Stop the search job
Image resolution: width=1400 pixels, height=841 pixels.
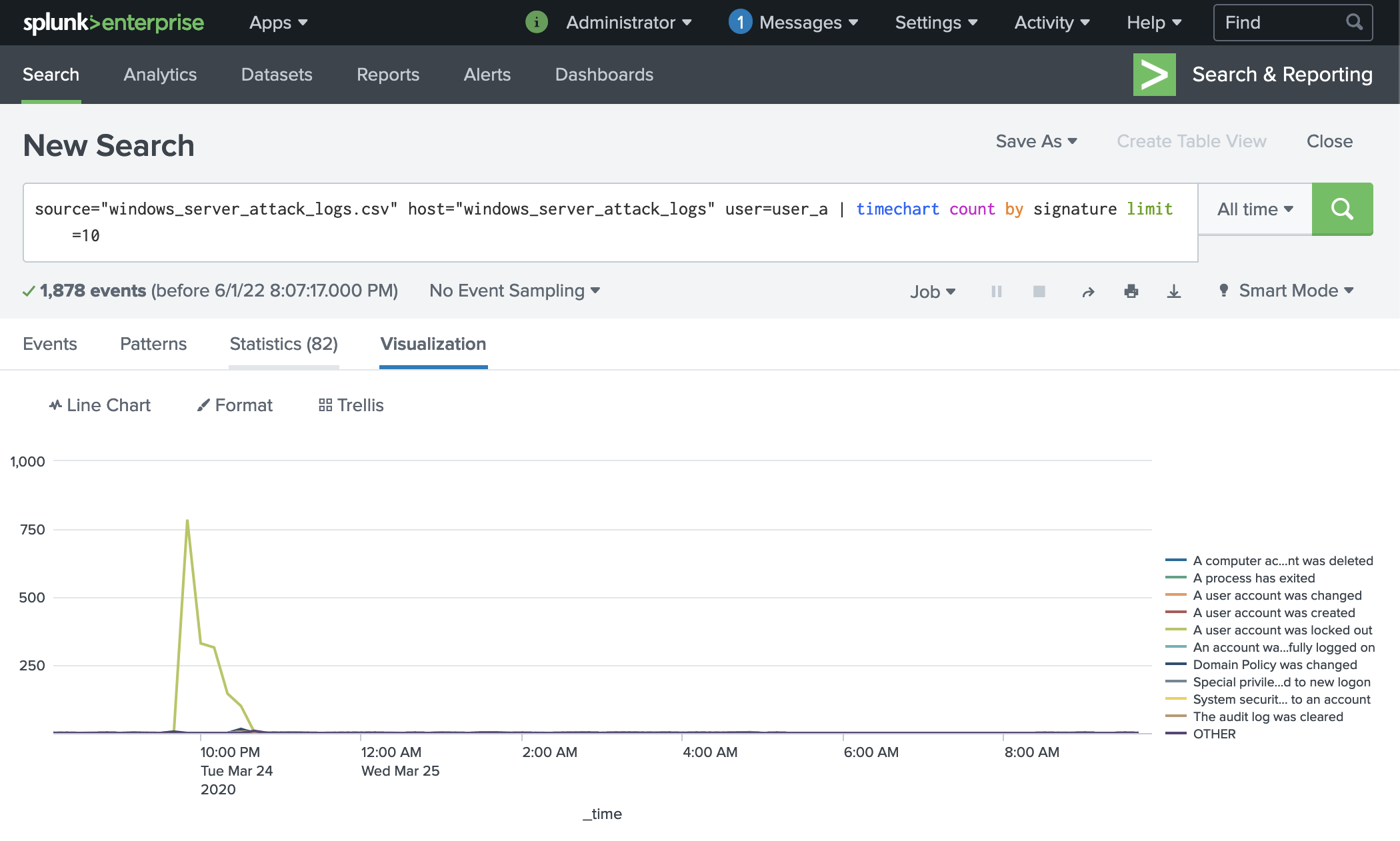click(1039, 291)
